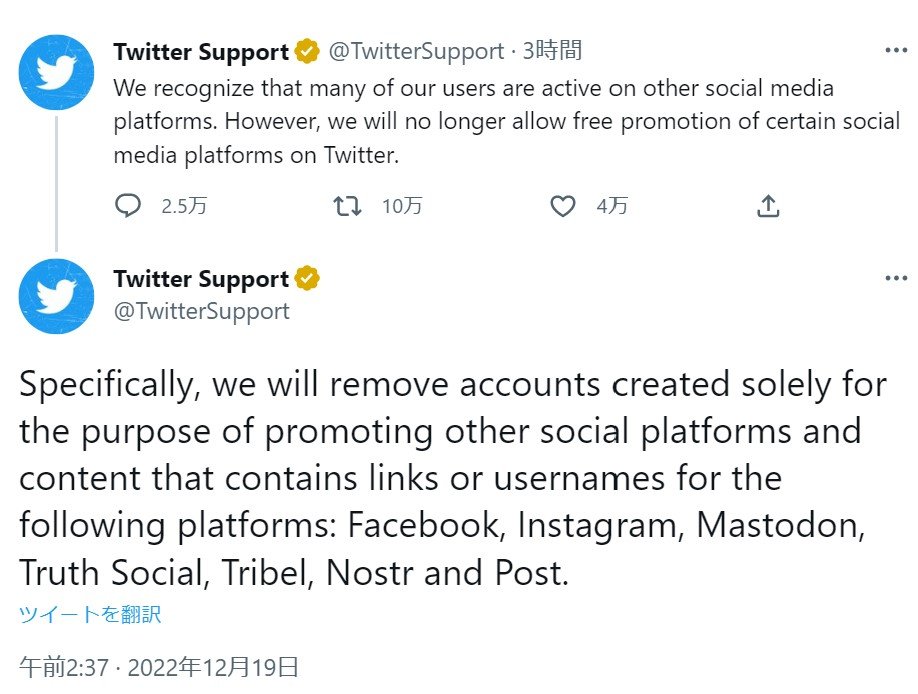Click gold verified badge on top tweet
Screen dimensions: 918x694
coord(307,51)
